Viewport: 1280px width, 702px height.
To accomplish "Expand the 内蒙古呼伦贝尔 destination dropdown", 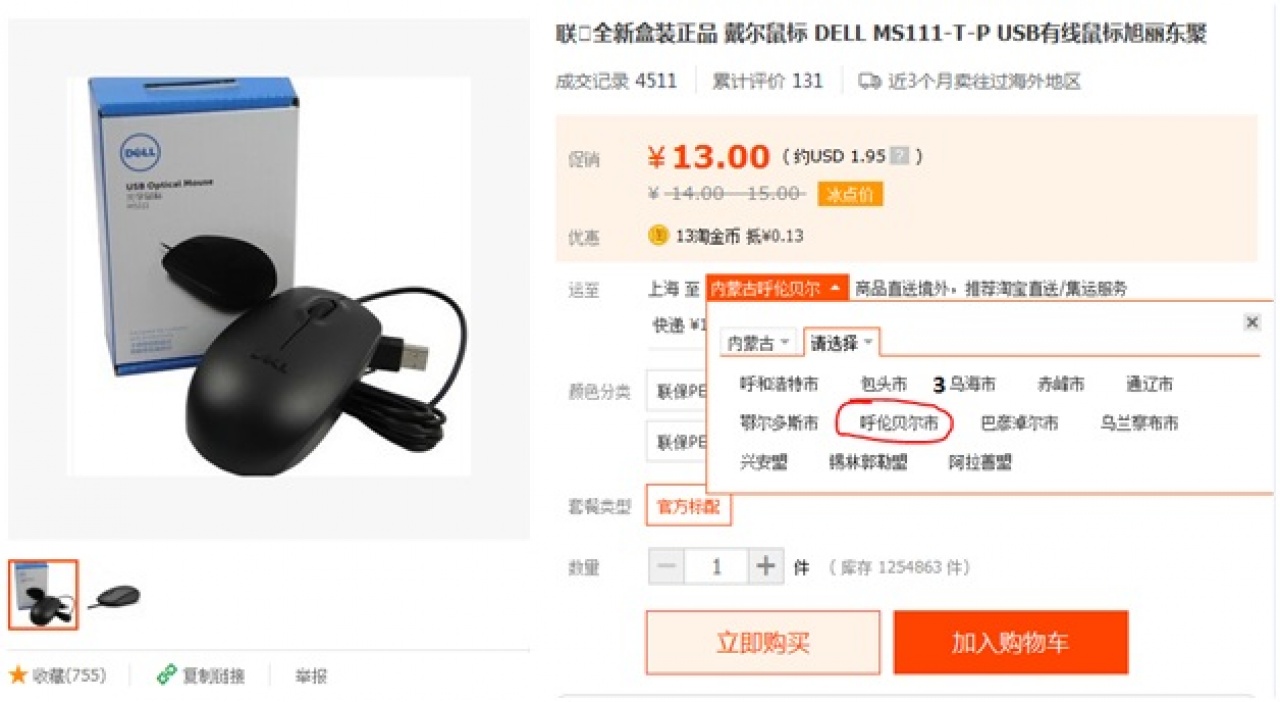I will click(777, 288).
